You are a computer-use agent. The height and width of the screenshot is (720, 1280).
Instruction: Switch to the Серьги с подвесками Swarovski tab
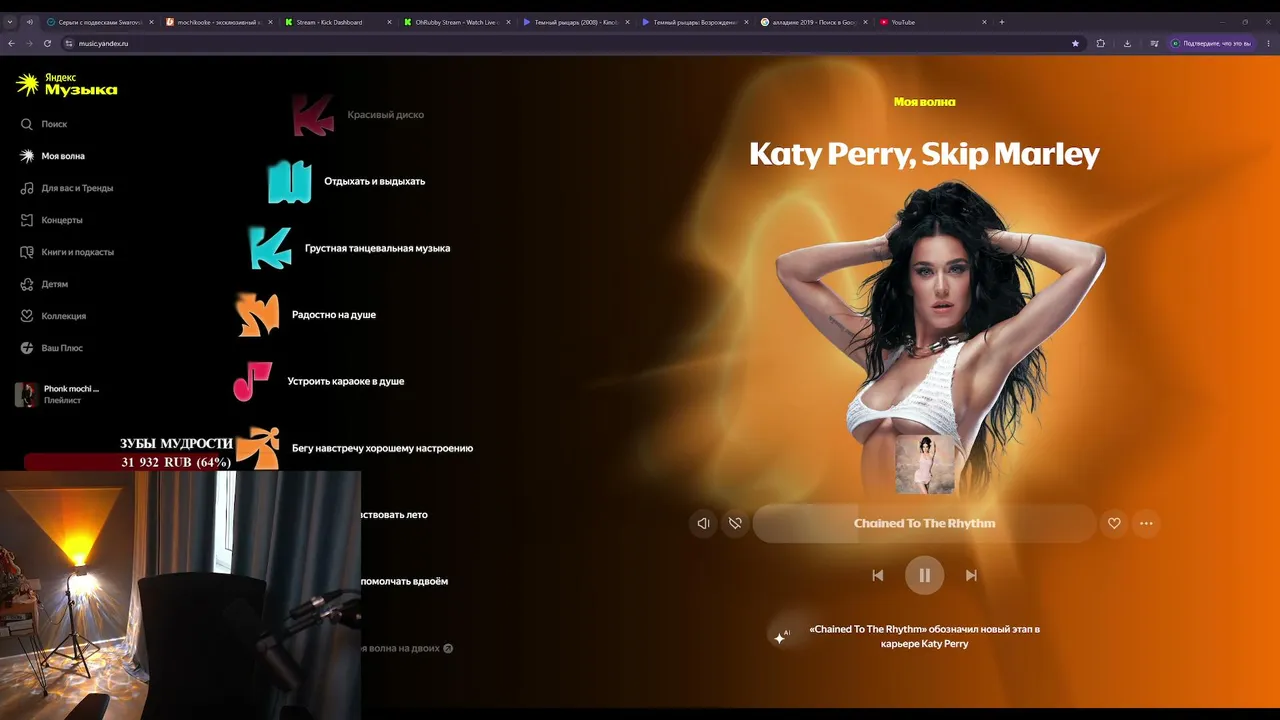(x=101, y=22)
